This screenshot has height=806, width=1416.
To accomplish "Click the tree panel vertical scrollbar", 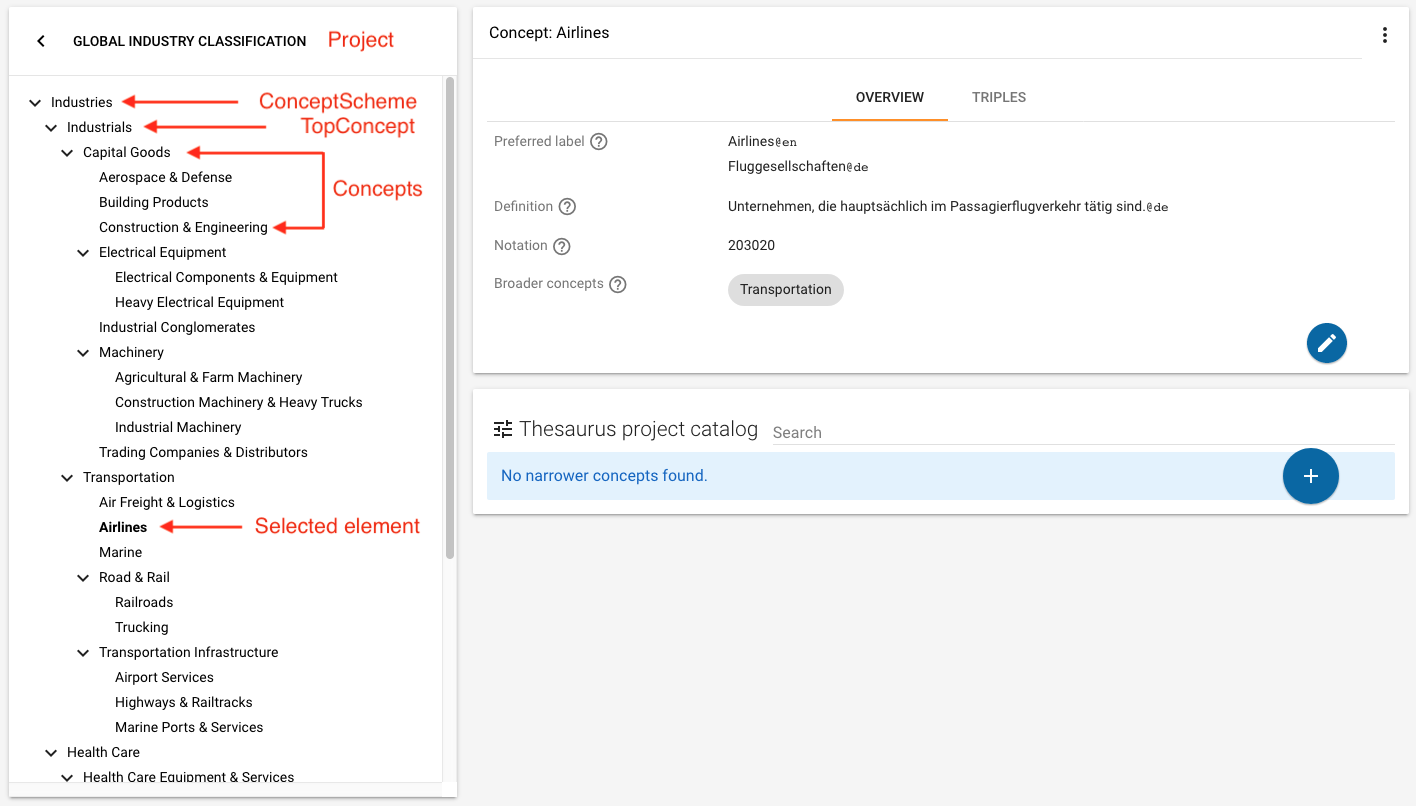I will [x=450, y=320].
